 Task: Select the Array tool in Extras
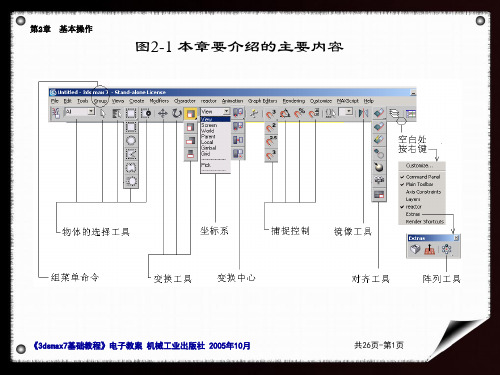click(446, 249)
